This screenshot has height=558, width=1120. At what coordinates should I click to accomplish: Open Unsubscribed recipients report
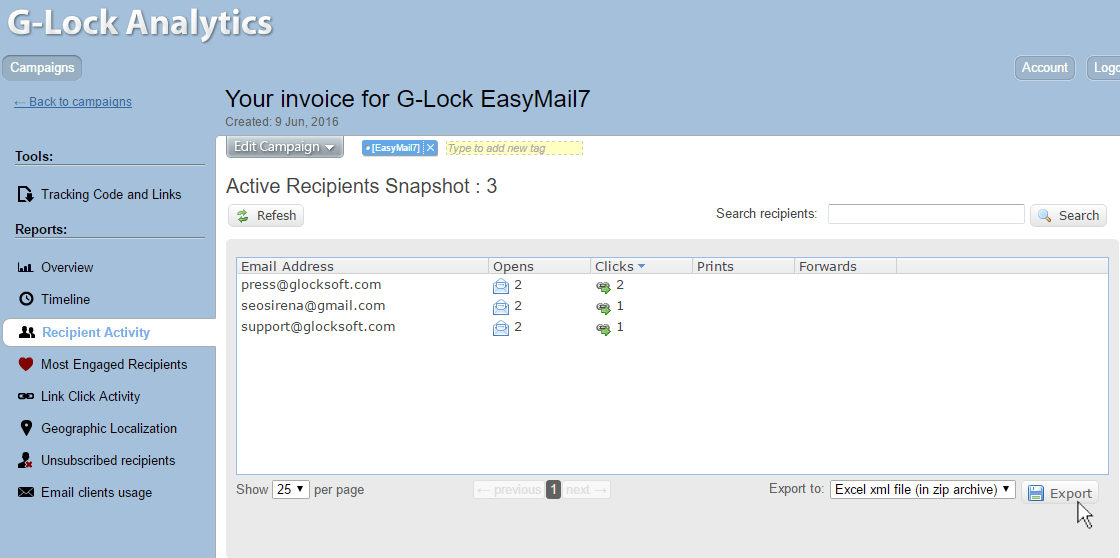coord(108,461)
